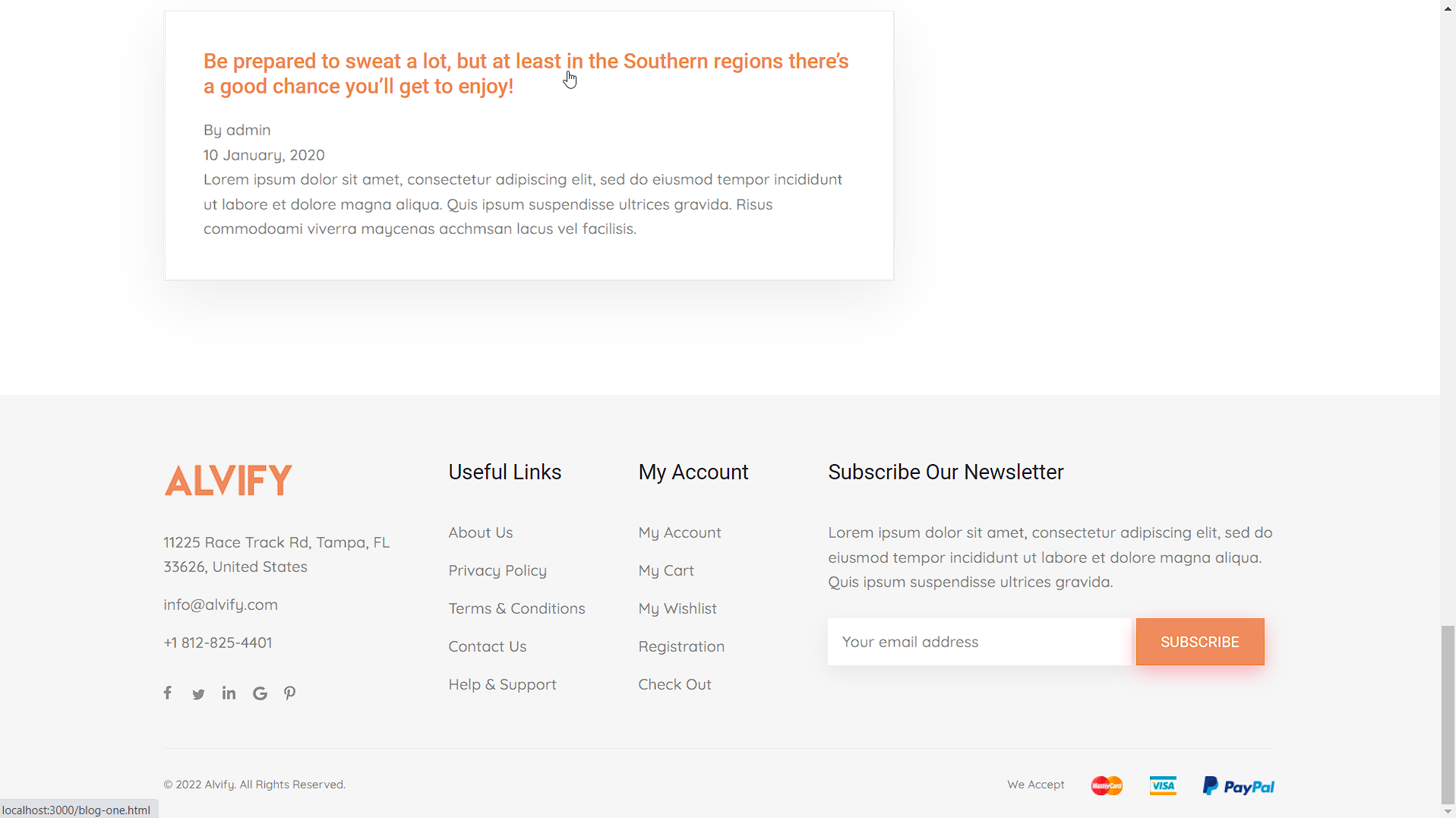Click the Subscribe button
Image resolution: width=1456 pixels, height=818 pixels.
point(1200,642)
